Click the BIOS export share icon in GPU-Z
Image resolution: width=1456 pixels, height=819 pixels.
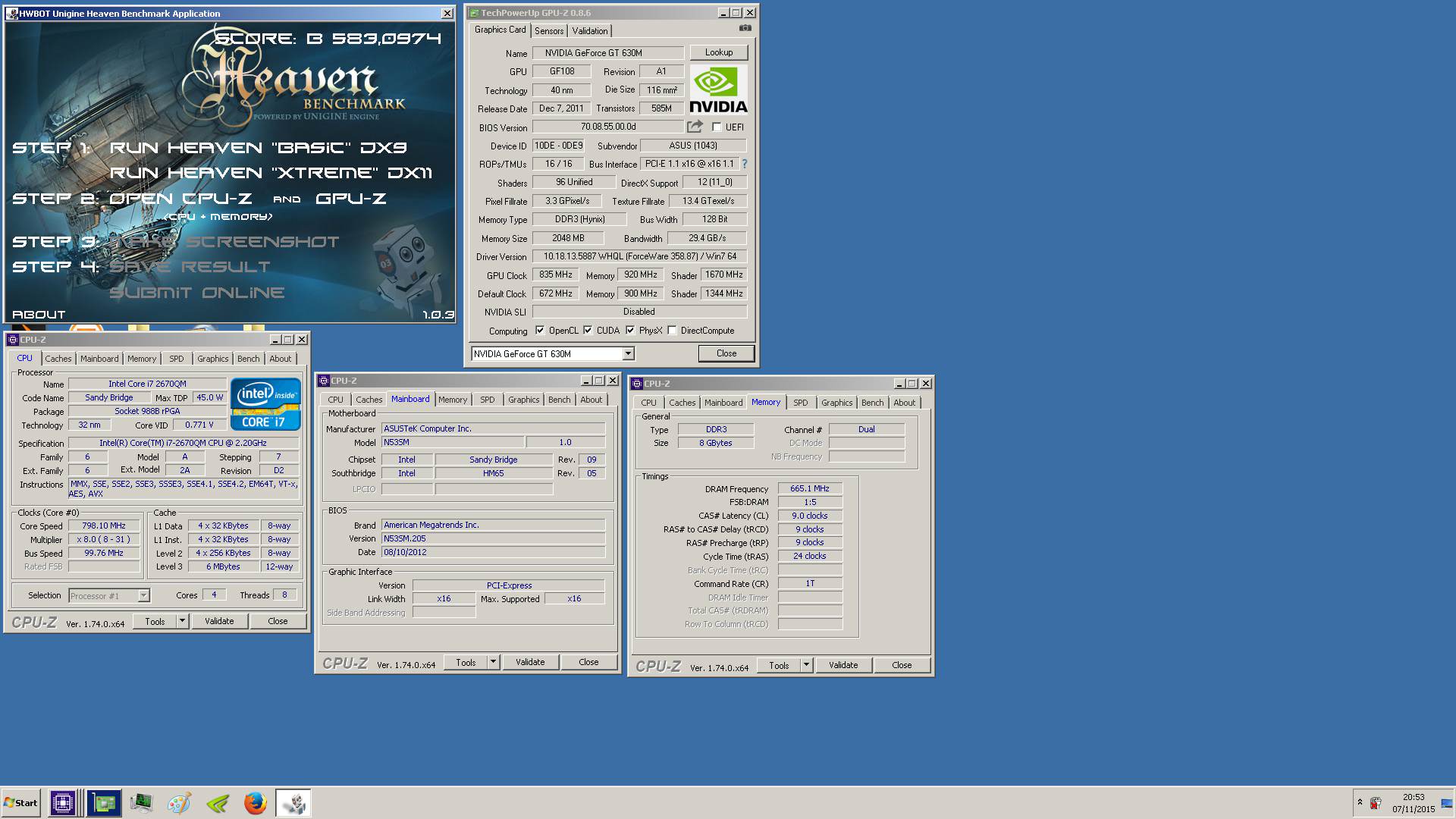[695, 127]
